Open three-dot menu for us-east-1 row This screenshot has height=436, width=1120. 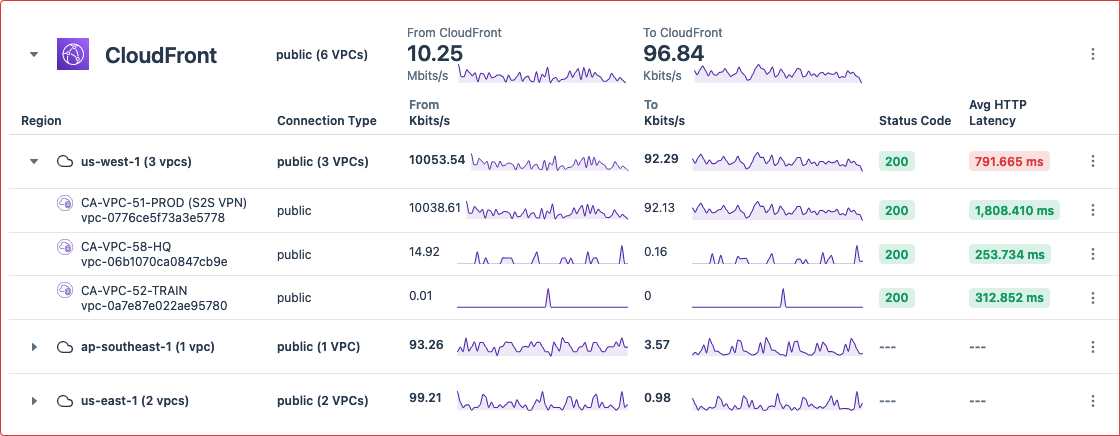pyautogui.click(x=1093, y=401)
